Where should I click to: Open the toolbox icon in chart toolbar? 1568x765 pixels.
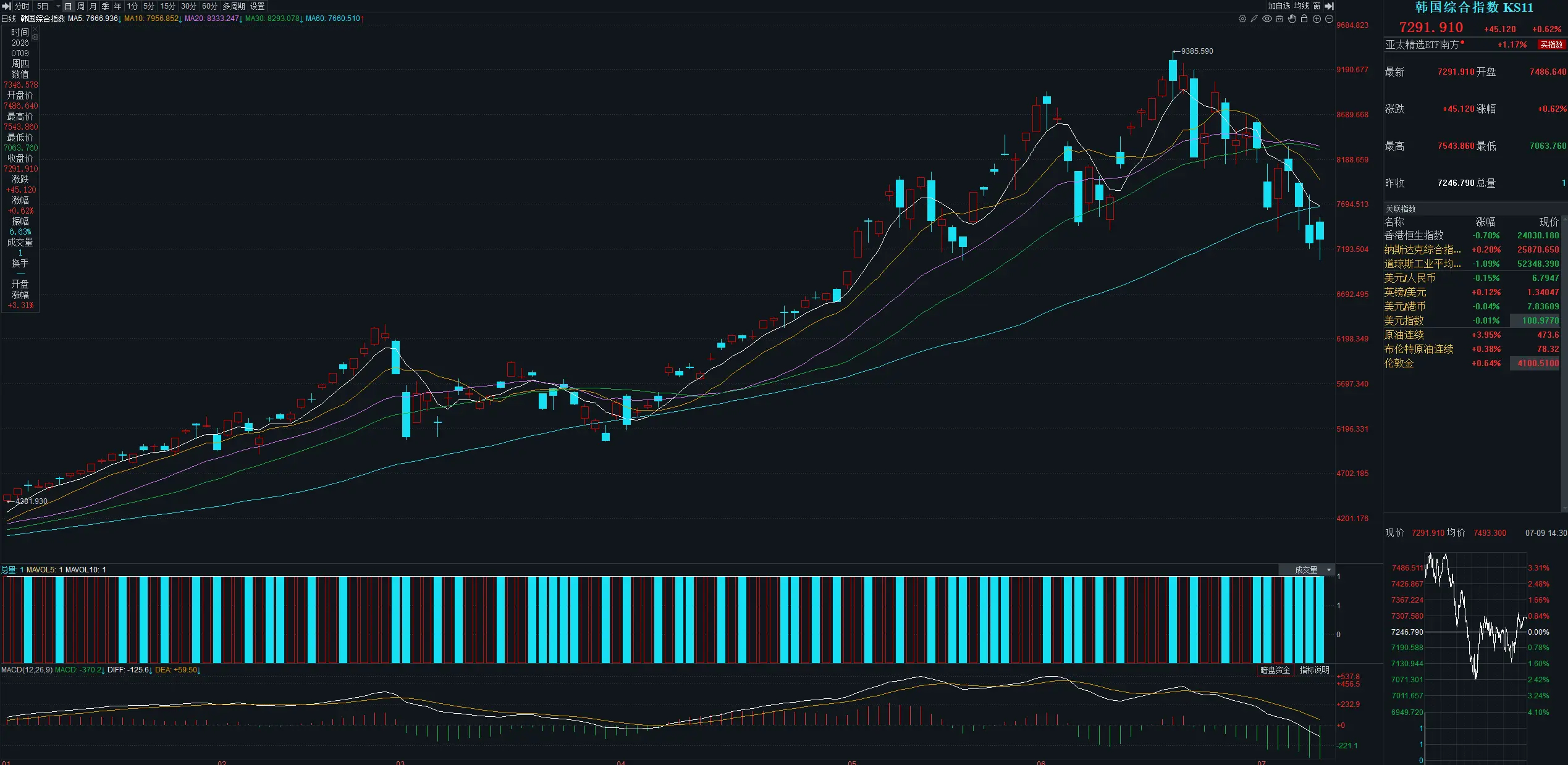pyautogui.click(x=1279, y=19)
